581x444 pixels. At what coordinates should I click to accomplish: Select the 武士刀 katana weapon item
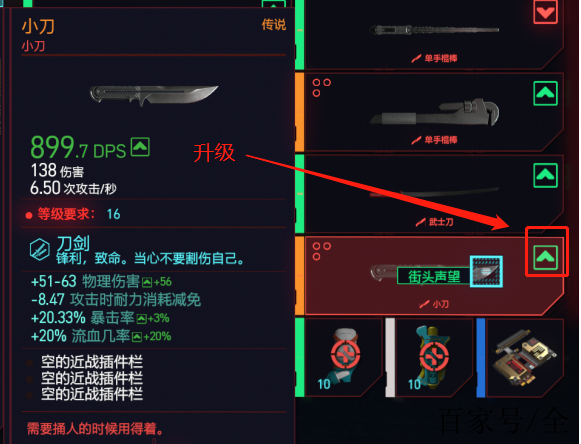click(x=434, y=194)
